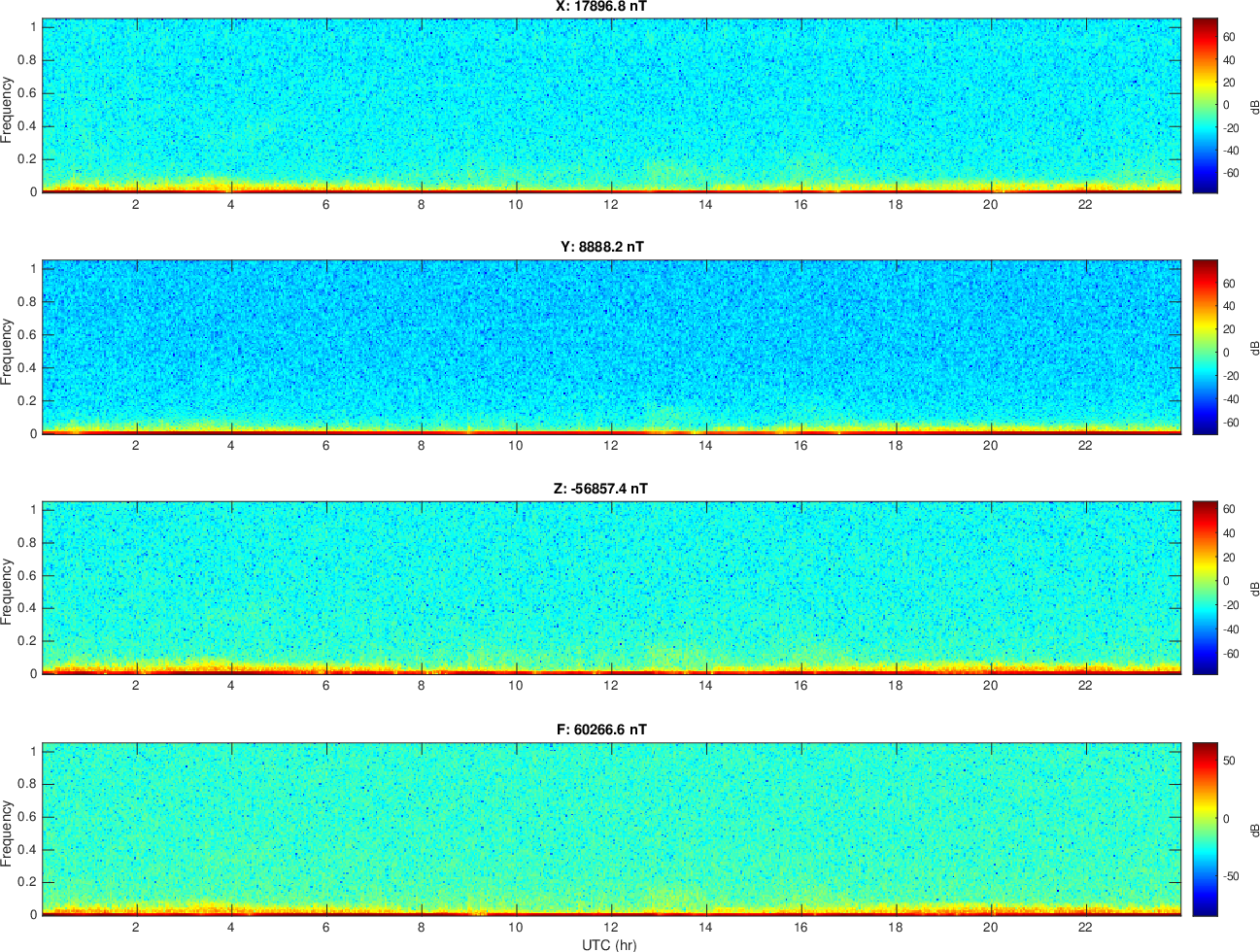
Task: Click the X: 17896.8 nT plot title
Action: [x=601, y=7]
